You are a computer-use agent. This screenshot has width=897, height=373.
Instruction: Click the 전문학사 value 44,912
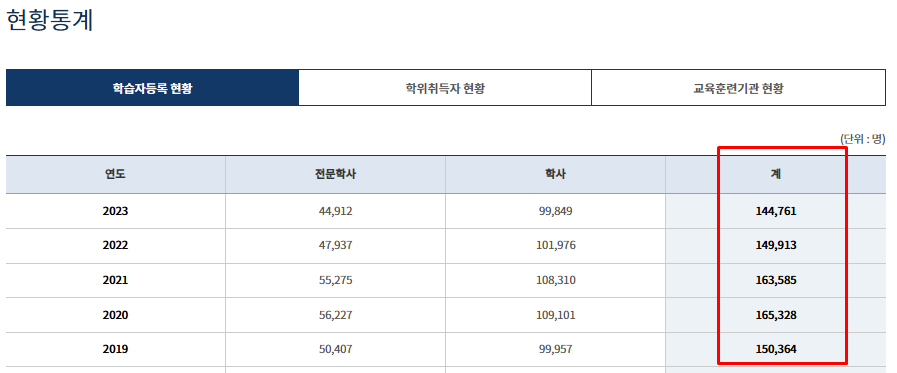point(335,211)
